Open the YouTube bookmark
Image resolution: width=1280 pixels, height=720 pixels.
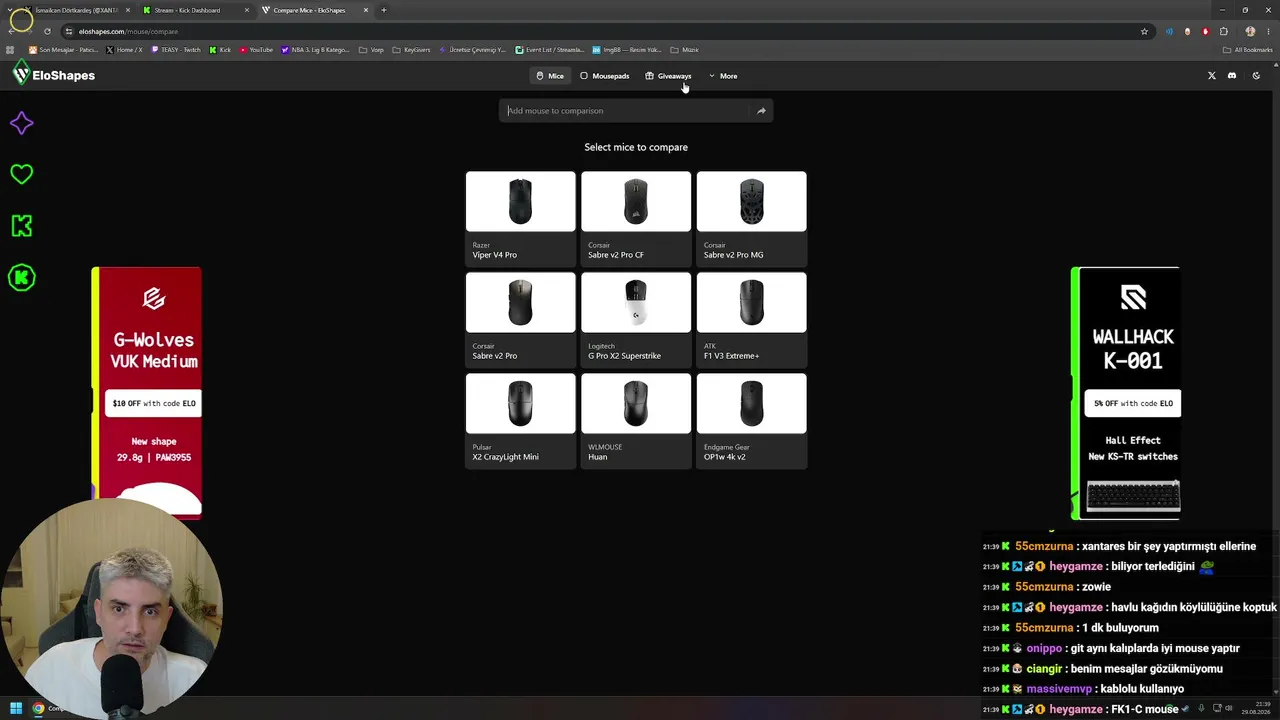256,50
